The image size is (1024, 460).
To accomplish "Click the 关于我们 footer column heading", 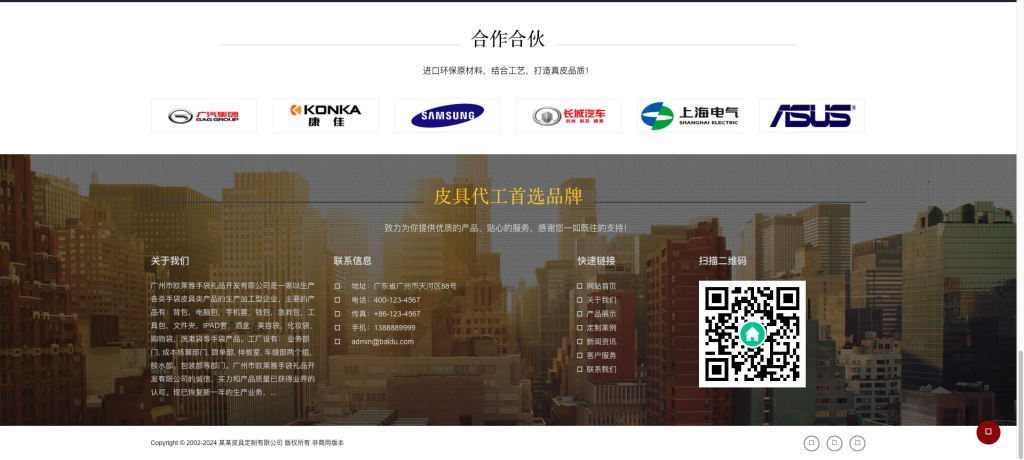I will (170, 260).
